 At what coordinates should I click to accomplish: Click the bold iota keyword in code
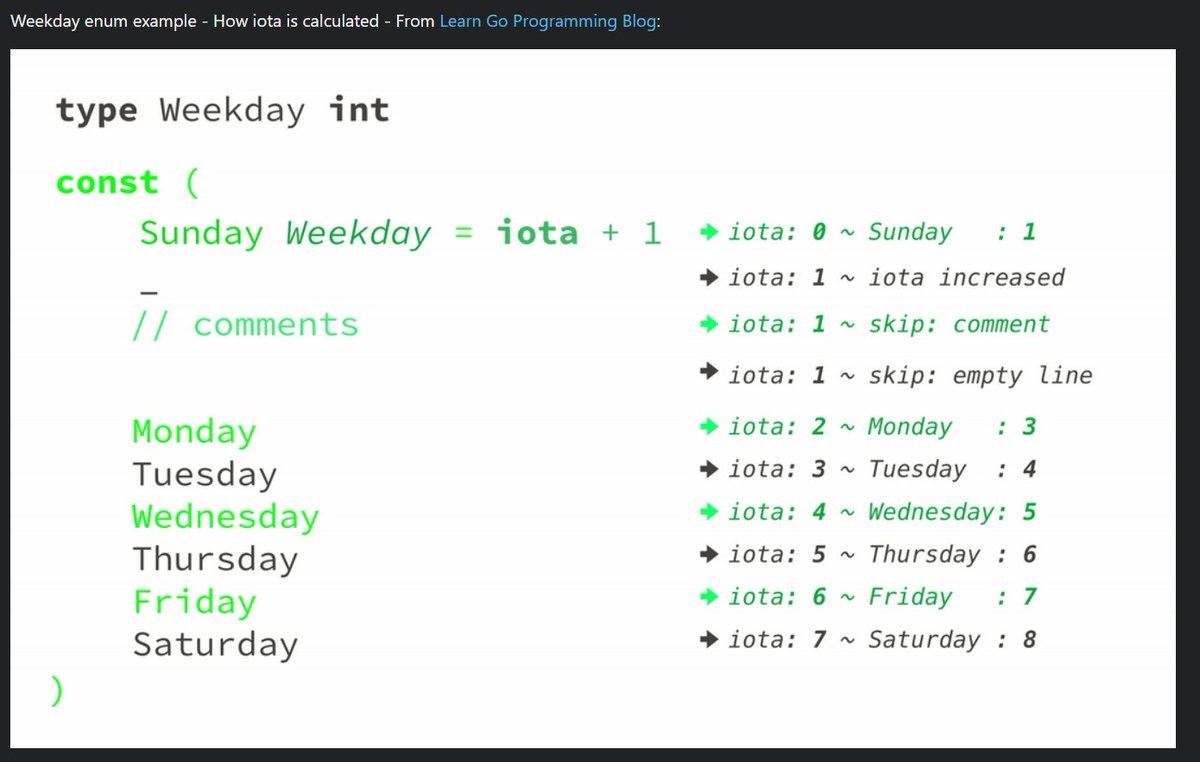point(538,233)
